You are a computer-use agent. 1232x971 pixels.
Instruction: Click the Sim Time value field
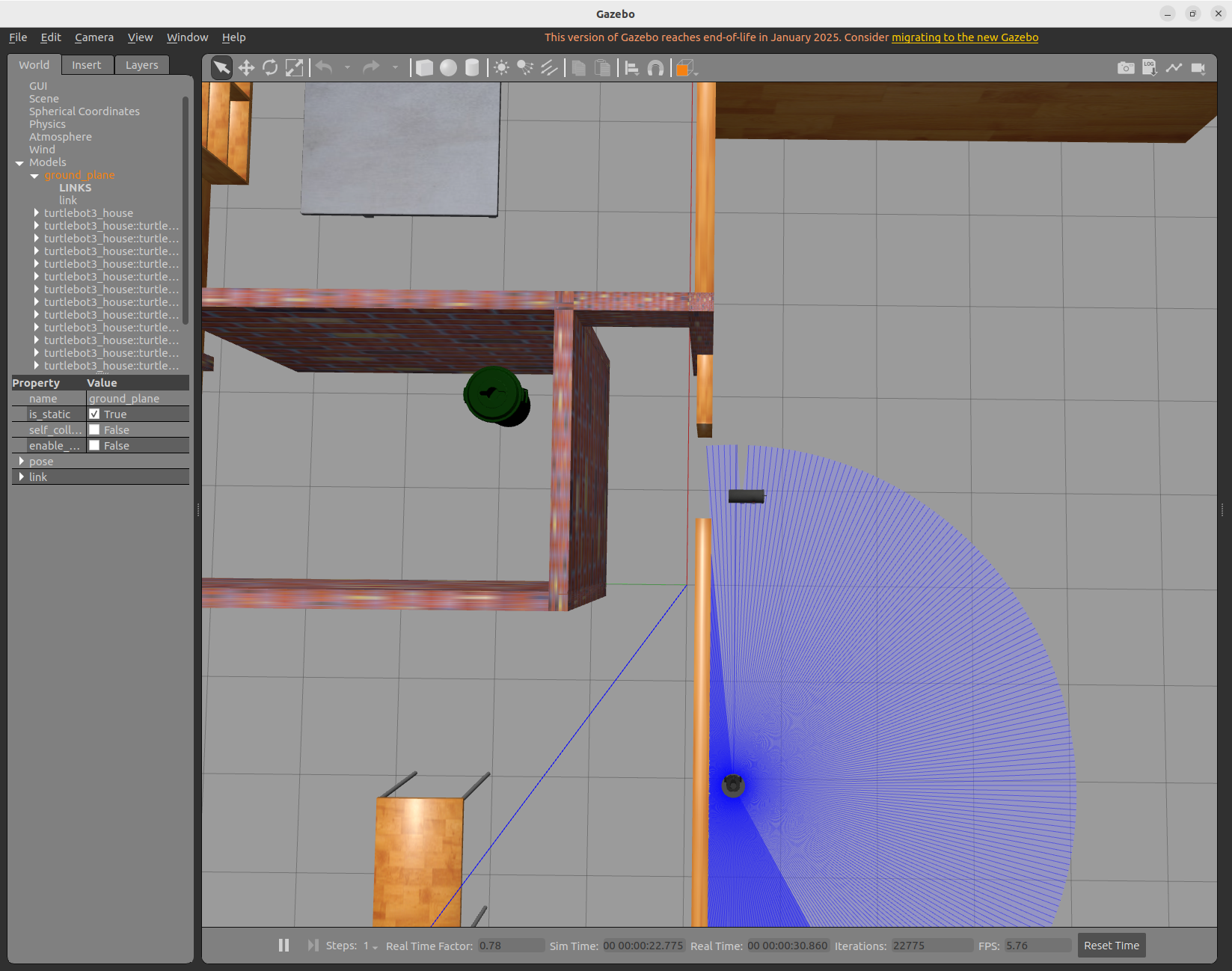point(643,946)
